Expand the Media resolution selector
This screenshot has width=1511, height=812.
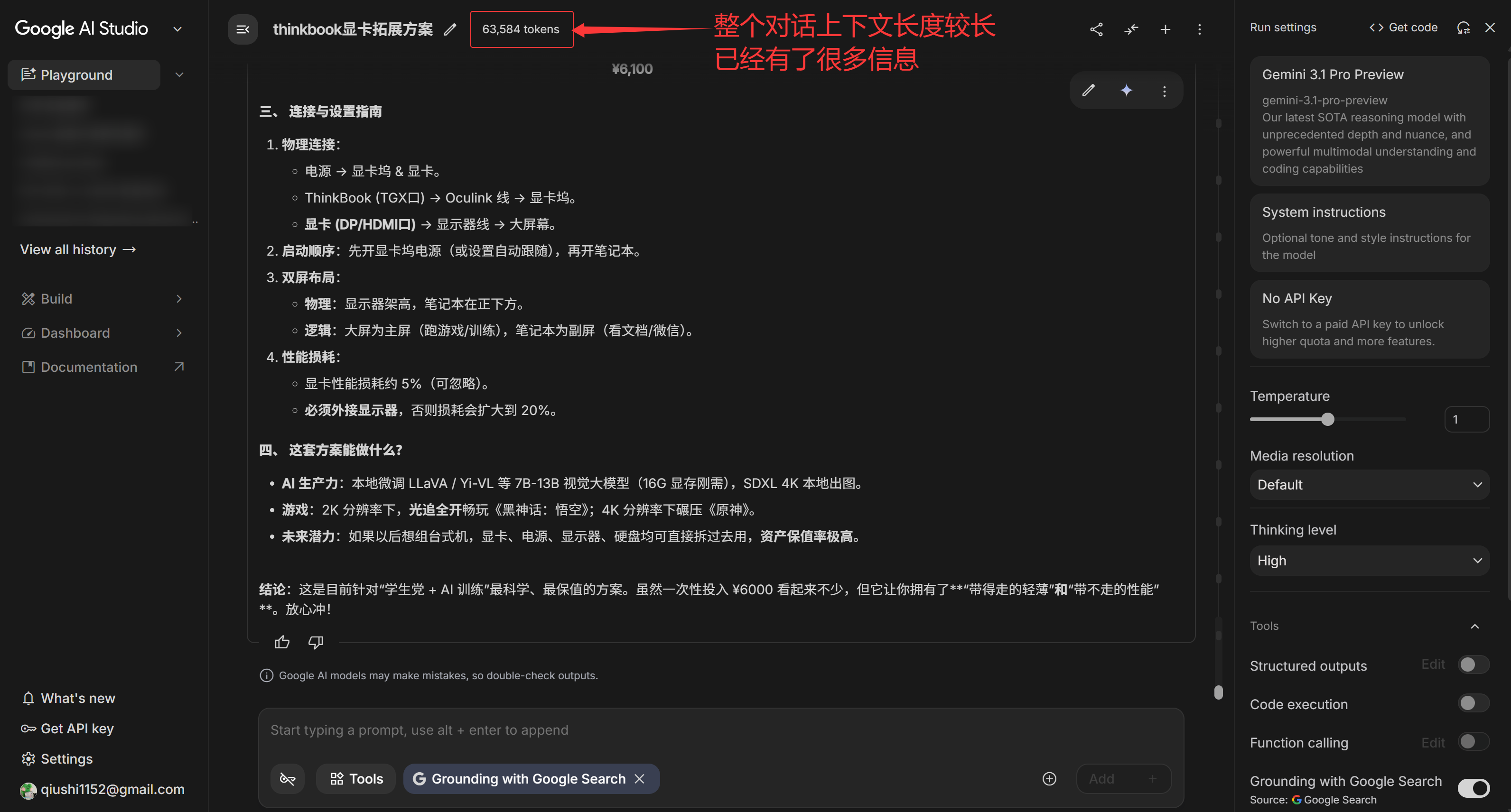(x=1369, y=485)
